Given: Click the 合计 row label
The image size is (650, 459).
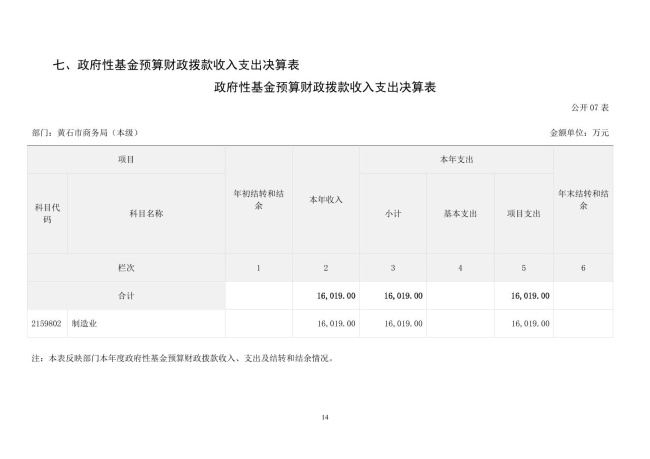Looking at the screenshot, I should coord(126,296).
